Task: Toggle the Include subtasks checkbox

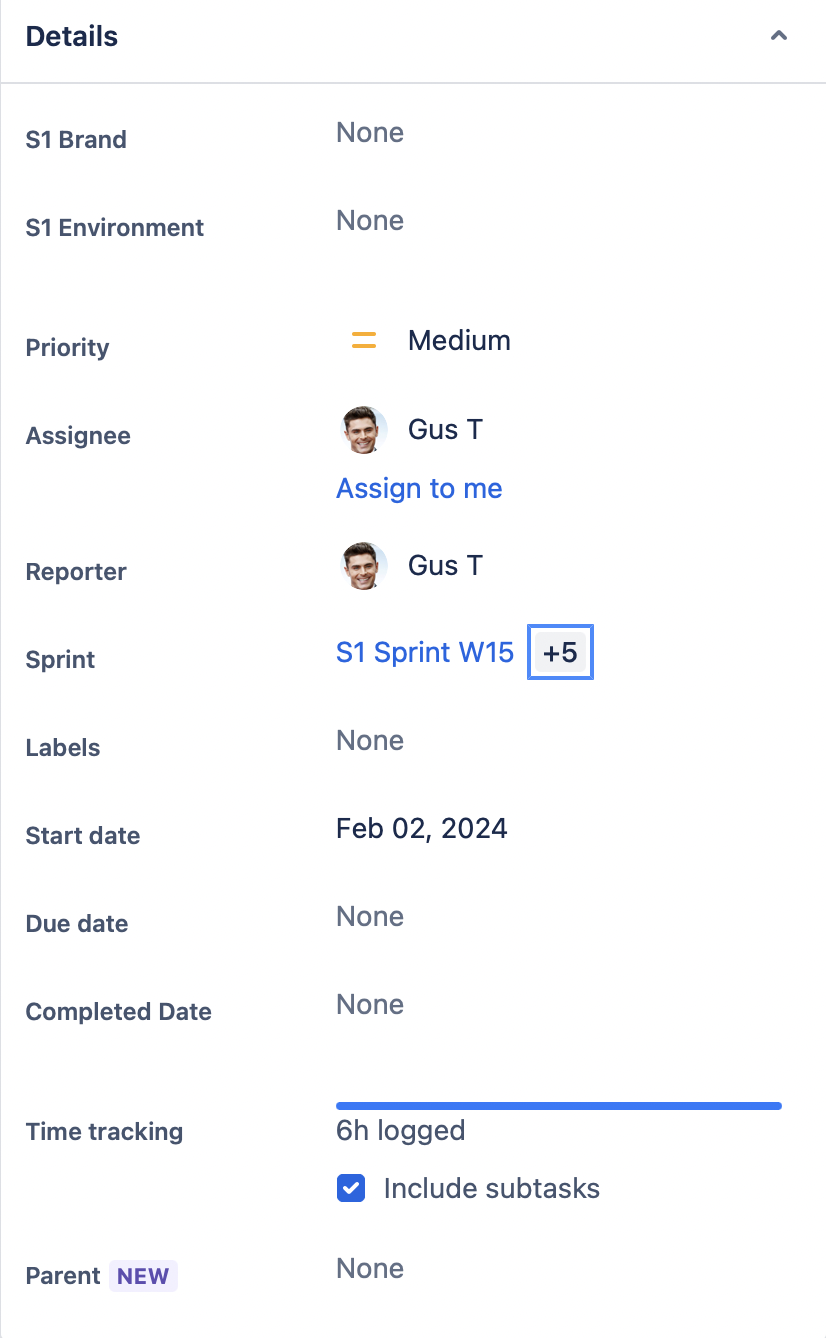Action: coord(351,1188)
